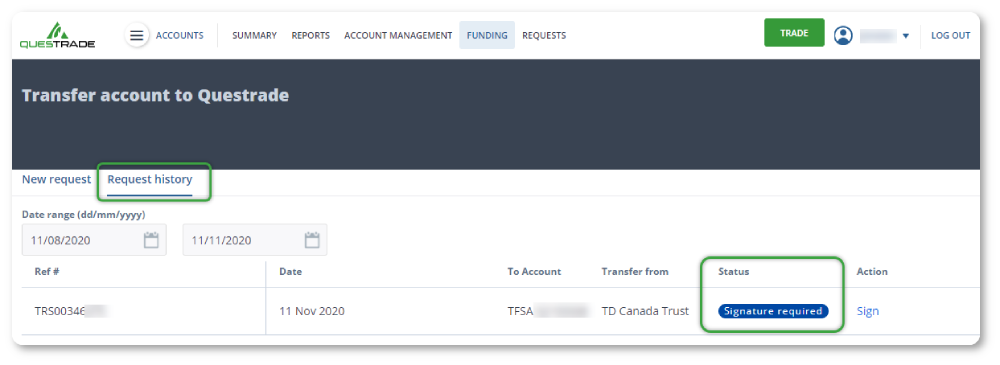The height and width of the screenshot is (365, 1000).
Task: Open the Funding section
Action: pos(487,35)
